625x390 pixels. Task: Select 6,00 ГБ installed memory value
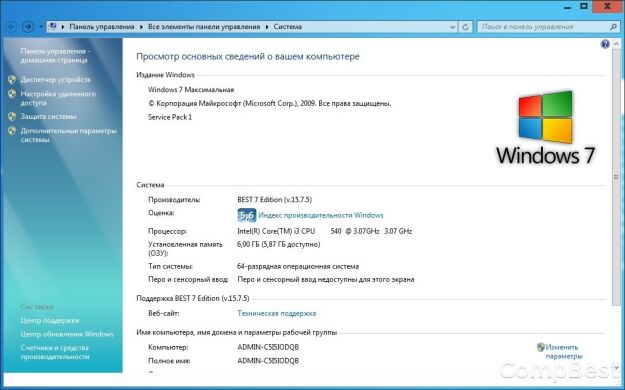click(x=279, y=244)
